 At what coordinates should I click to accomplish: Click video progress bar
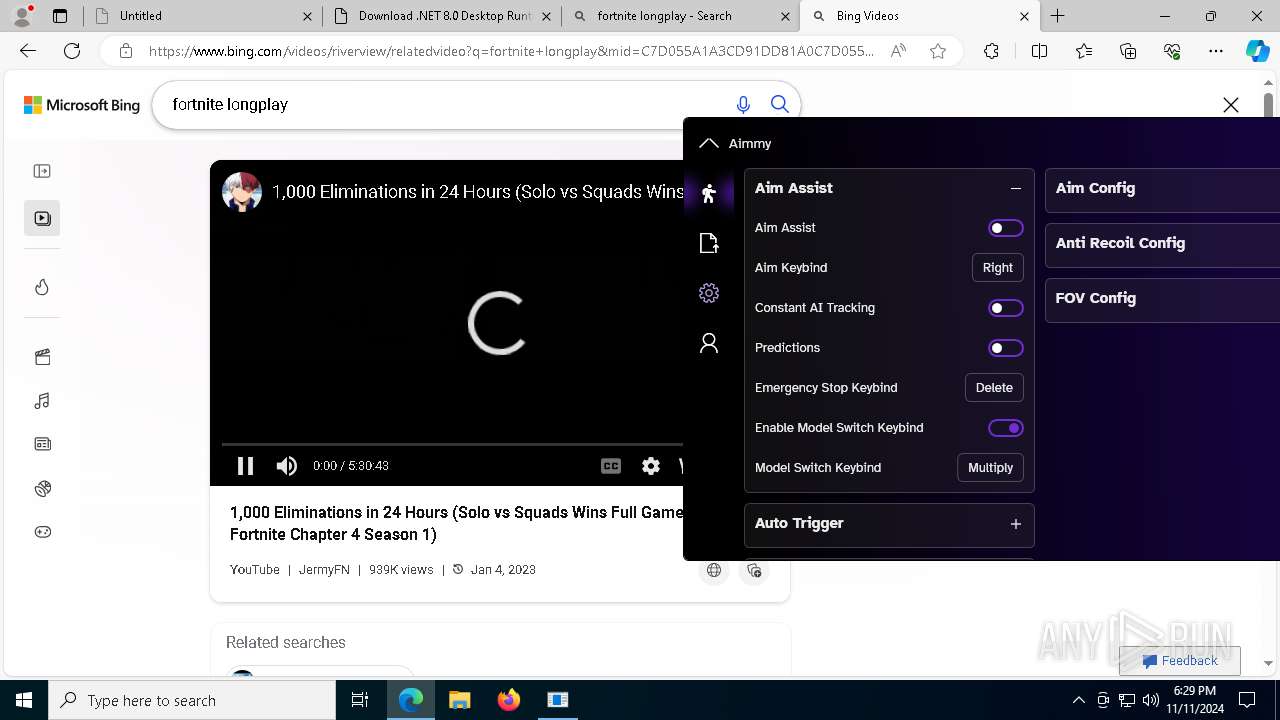452,444
